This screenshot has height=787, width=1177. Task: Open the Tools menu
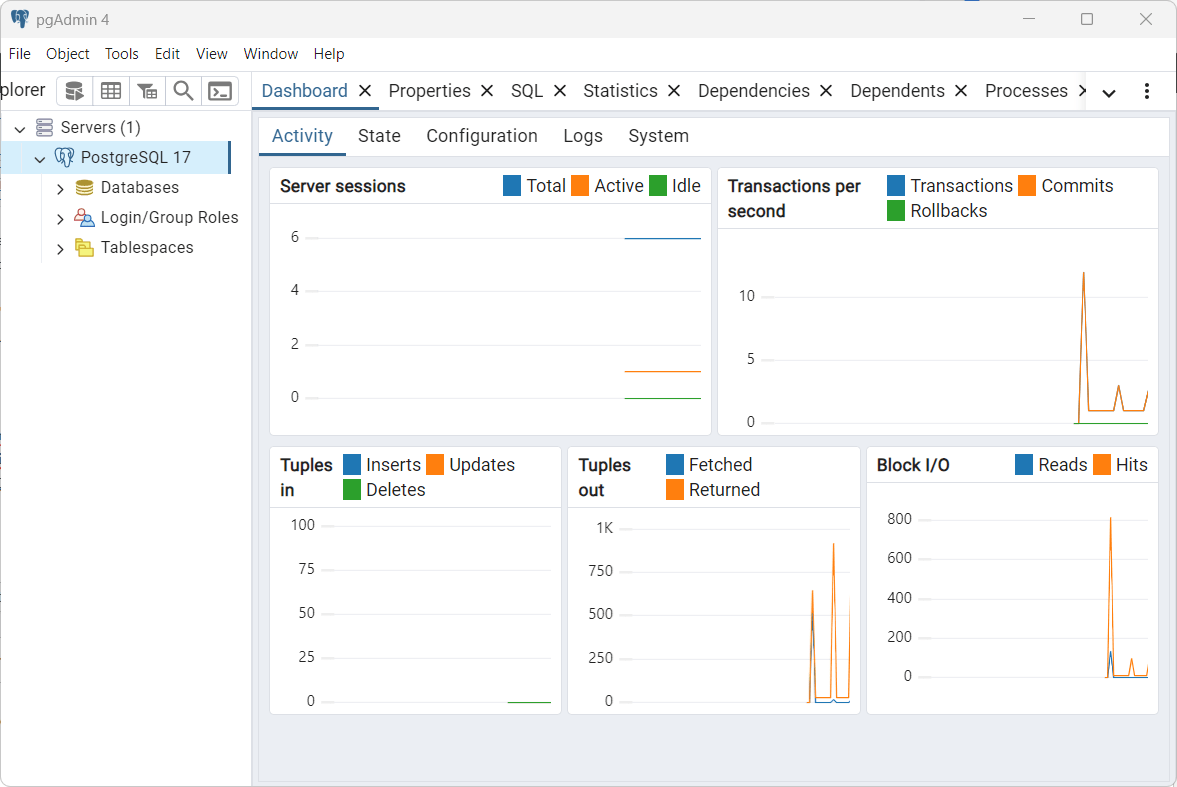coord(122,54)
